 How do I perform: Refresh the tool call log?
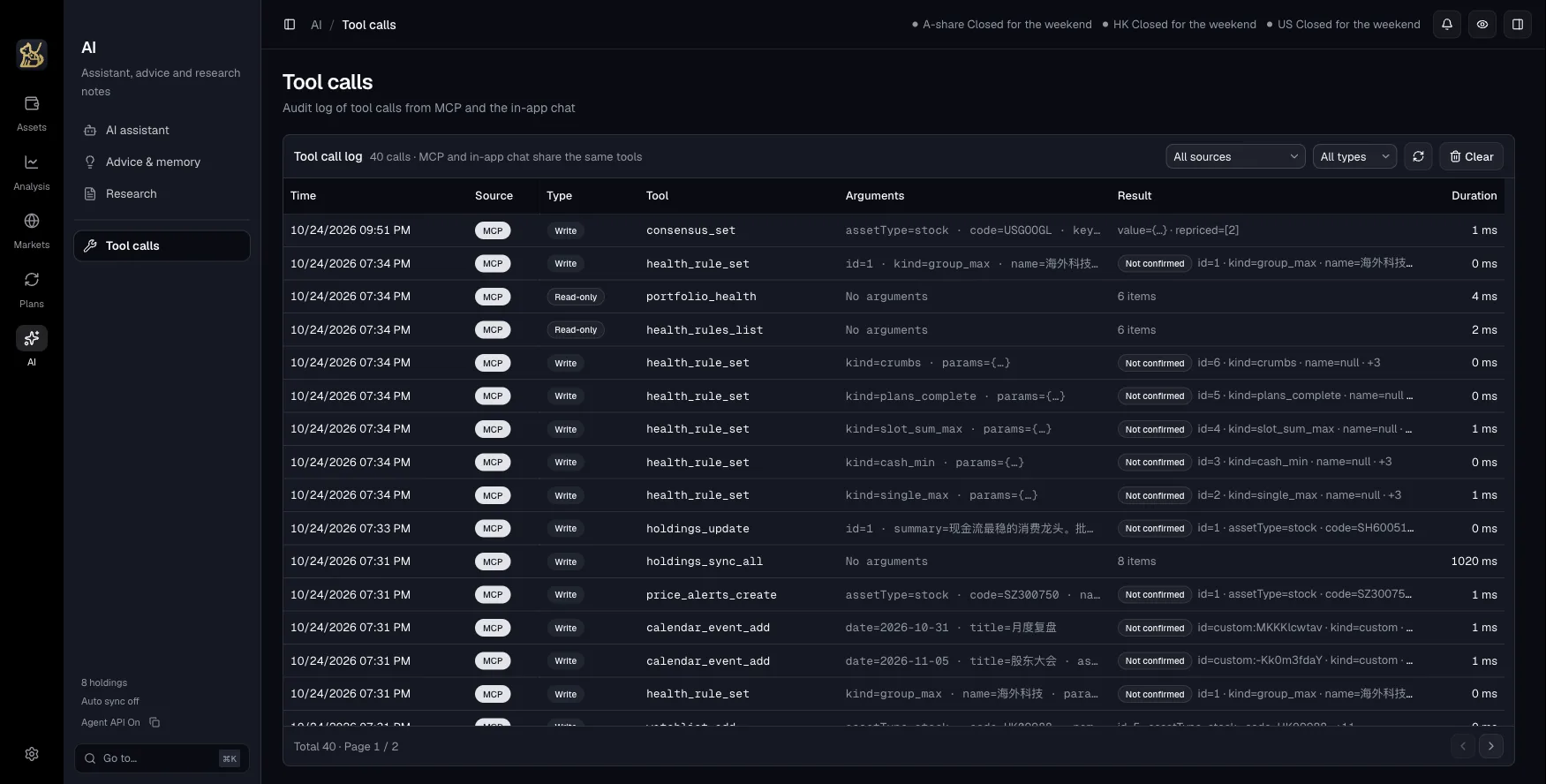(1418, 156)
